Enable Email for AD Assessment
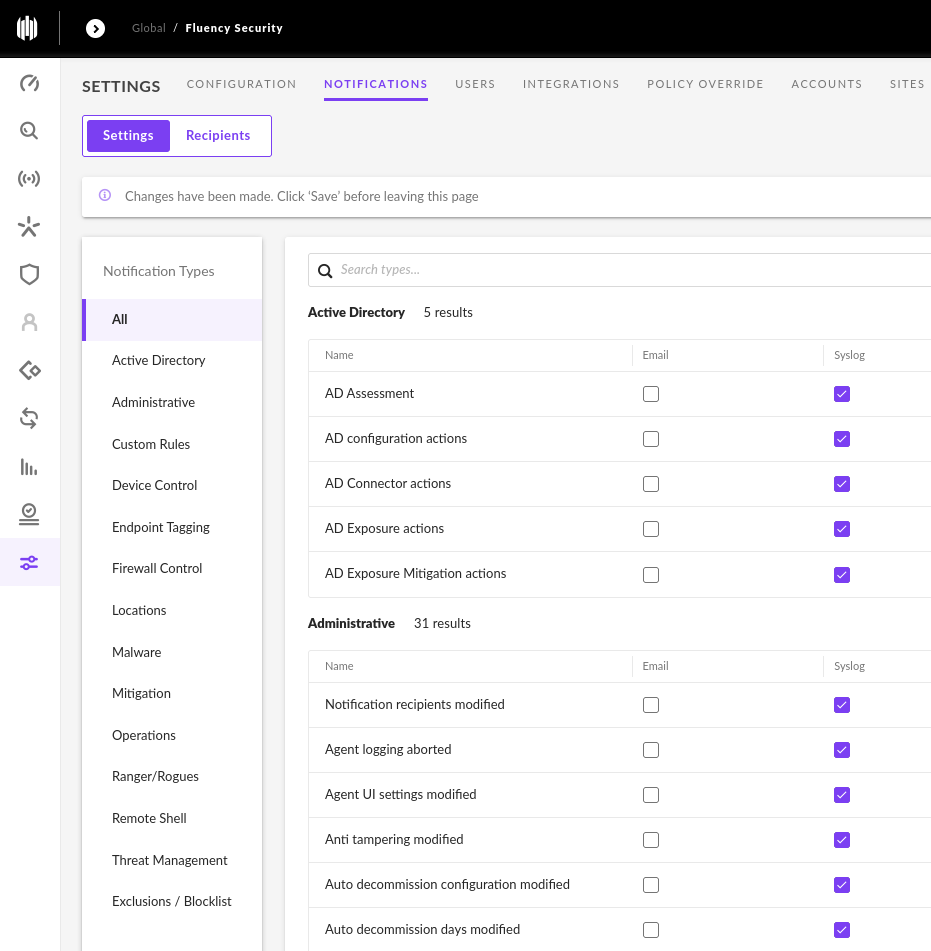The width and height of the screenshot is (931, 951). pos(651,394)
